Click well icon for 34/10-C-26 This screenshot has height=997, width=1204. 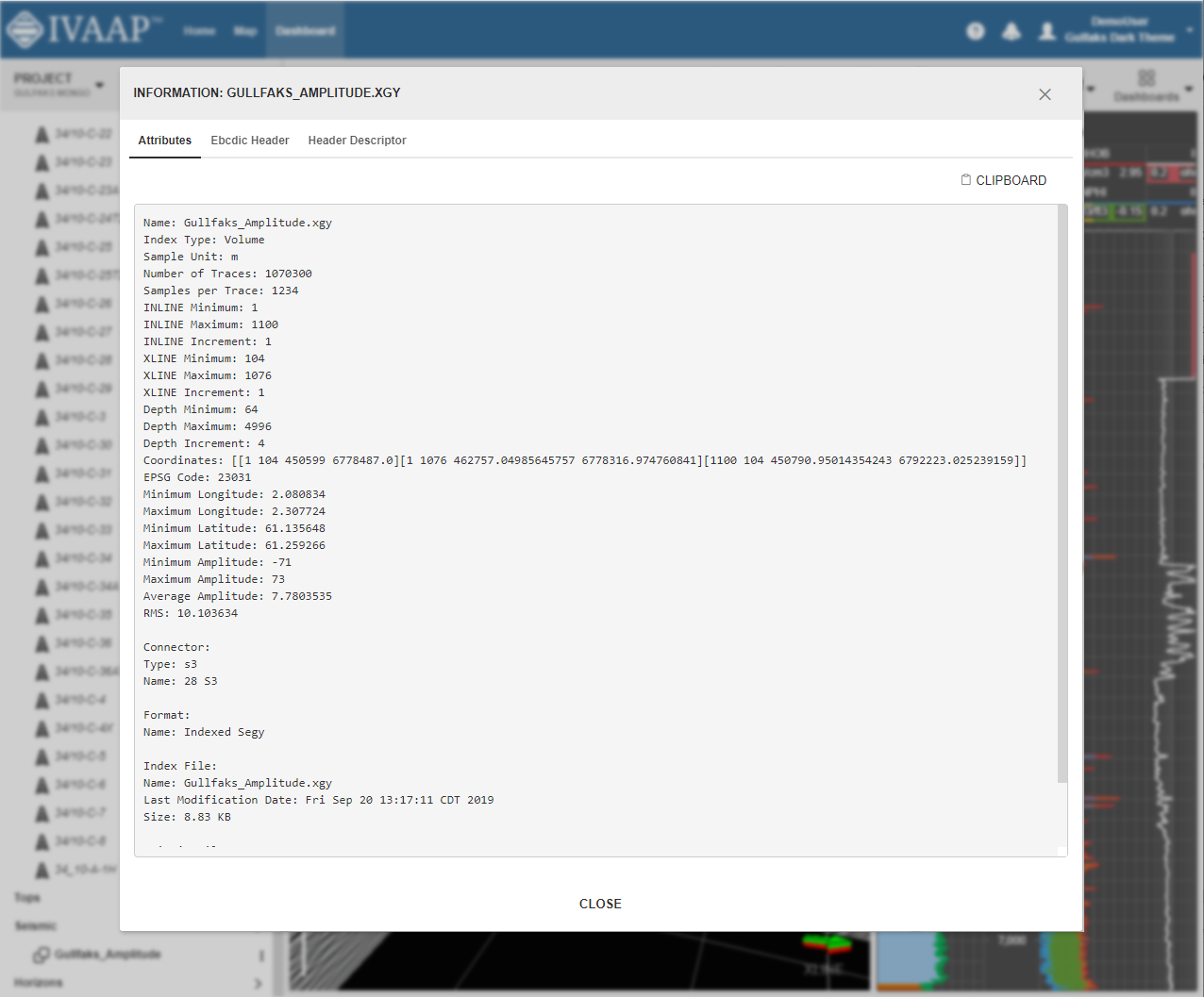pos(42,304)
